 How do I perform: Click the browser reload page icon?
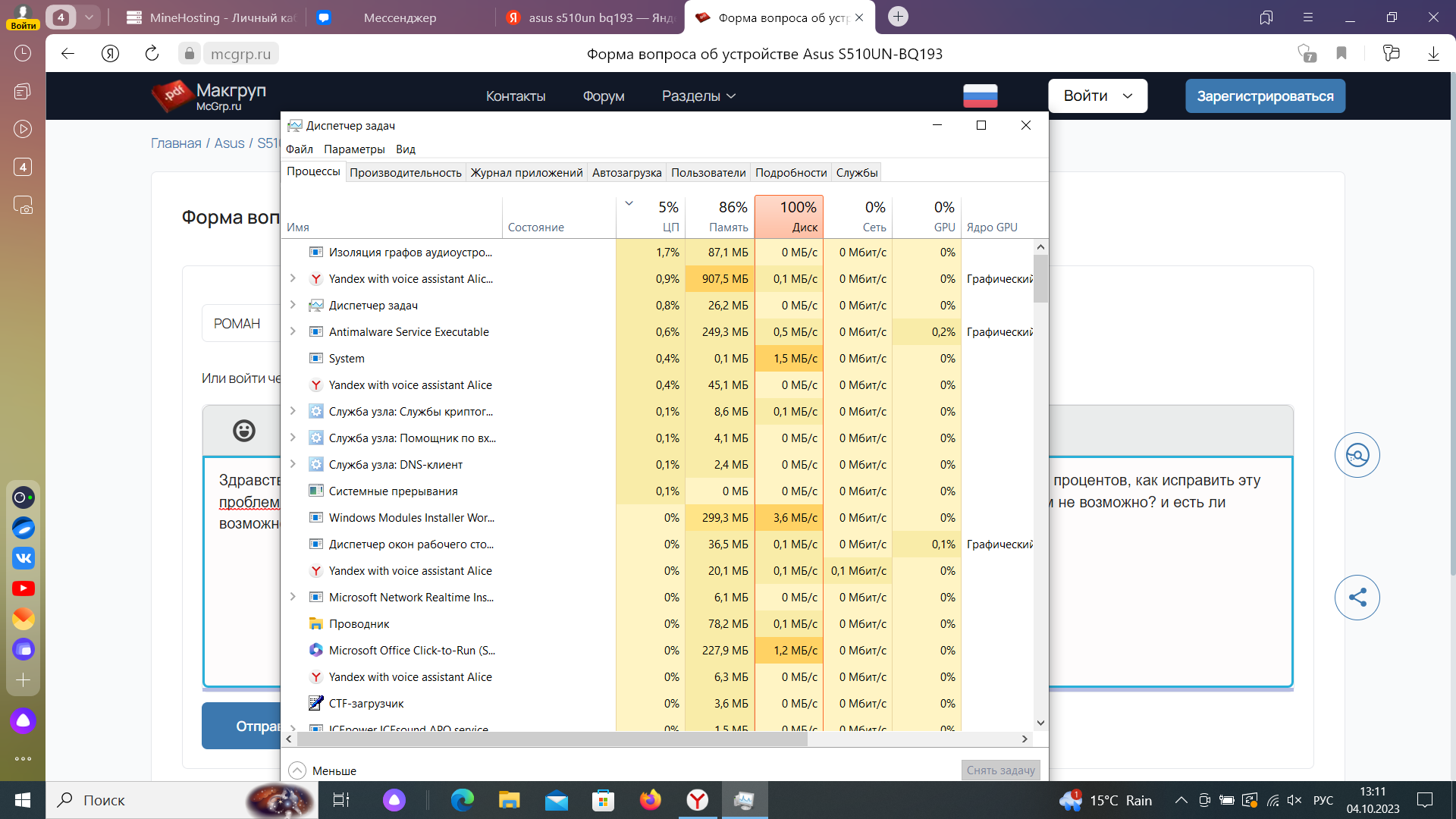tap(152, 53)
